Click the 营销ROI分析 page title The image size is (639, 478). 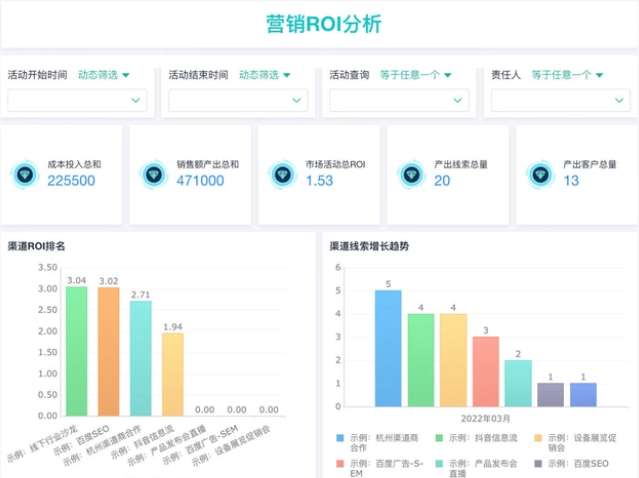(324, 24)
